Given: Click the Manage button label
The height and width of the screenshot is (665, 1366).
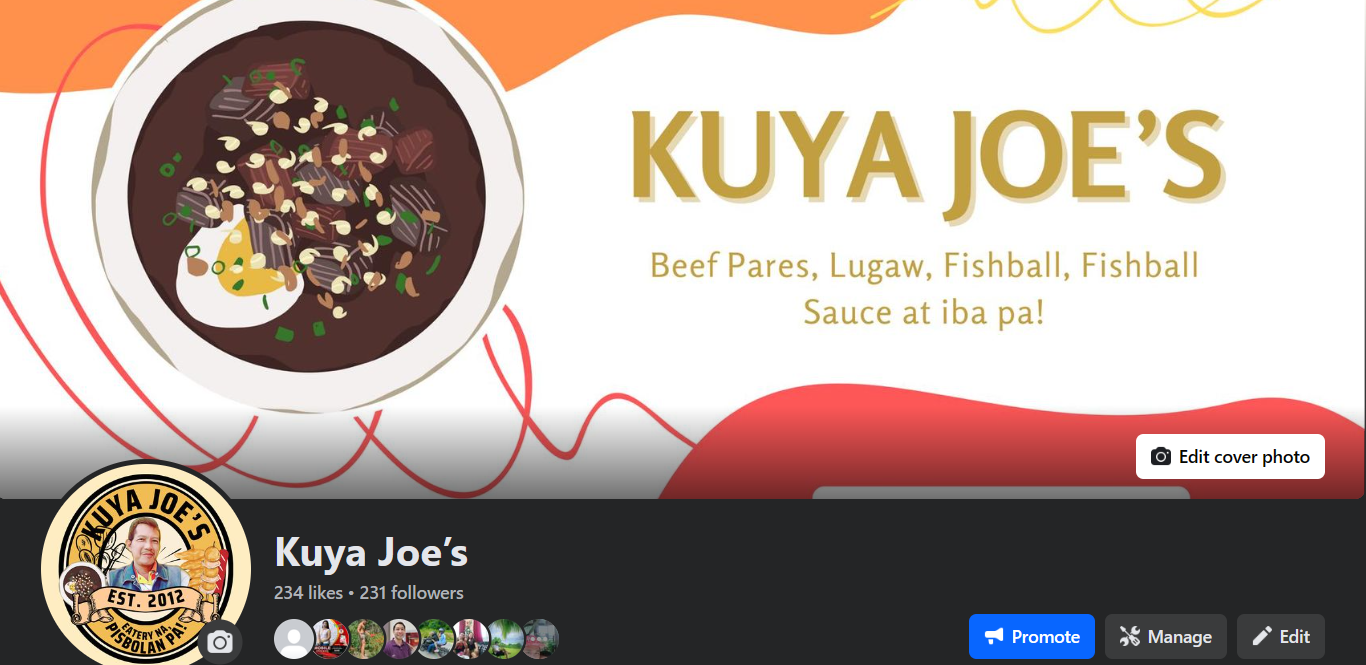Looking at the screenshot, I should click(1180, 637).
